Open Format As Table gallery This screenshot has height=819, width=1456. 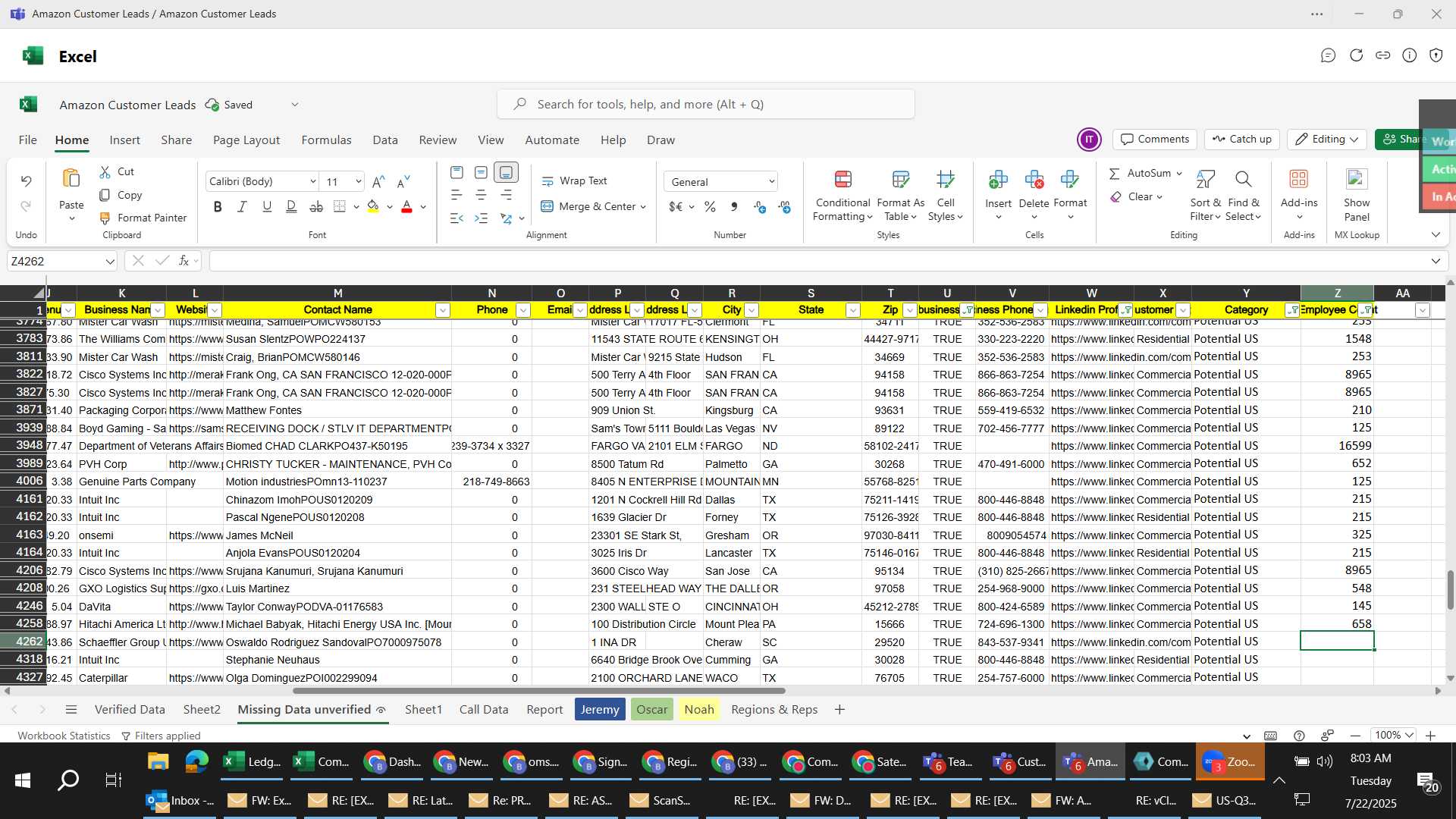pos(900,196)
